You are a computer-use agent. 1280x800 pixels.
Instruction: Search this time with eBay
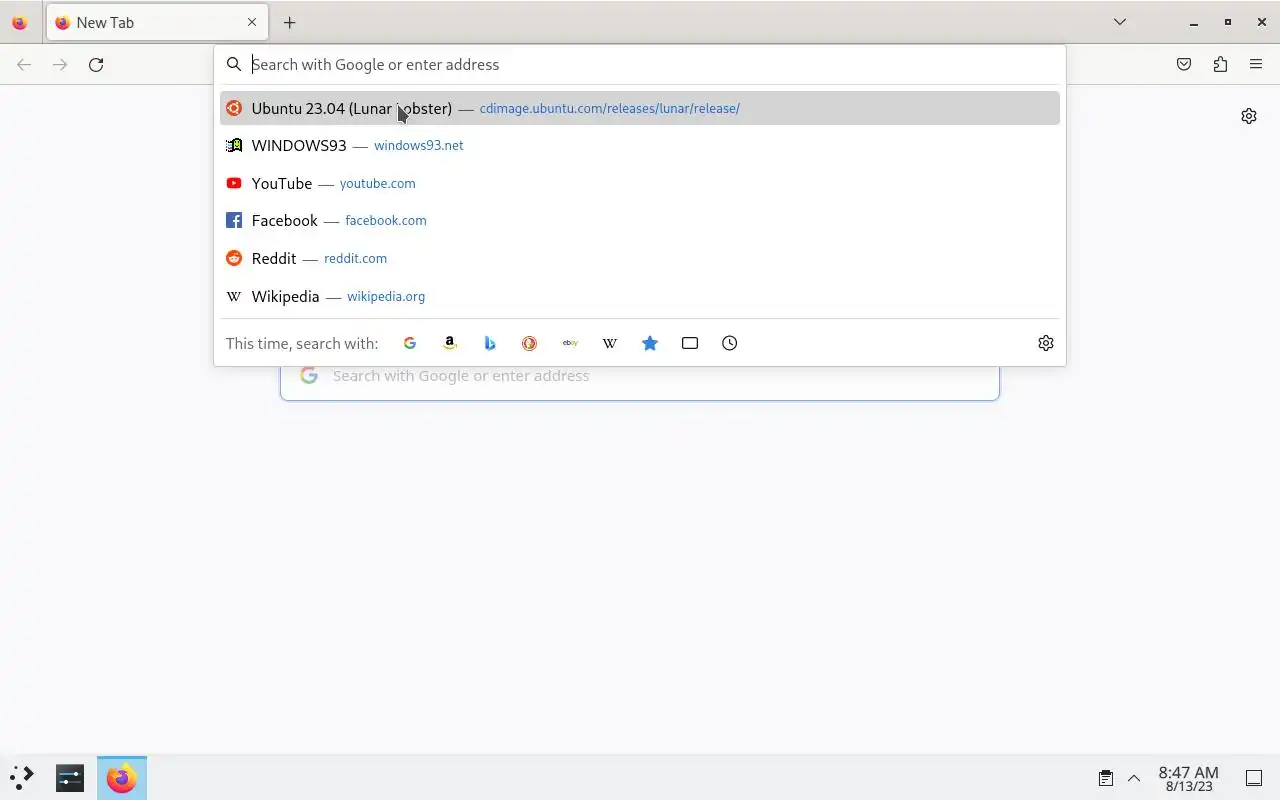(x=570, y=343)
